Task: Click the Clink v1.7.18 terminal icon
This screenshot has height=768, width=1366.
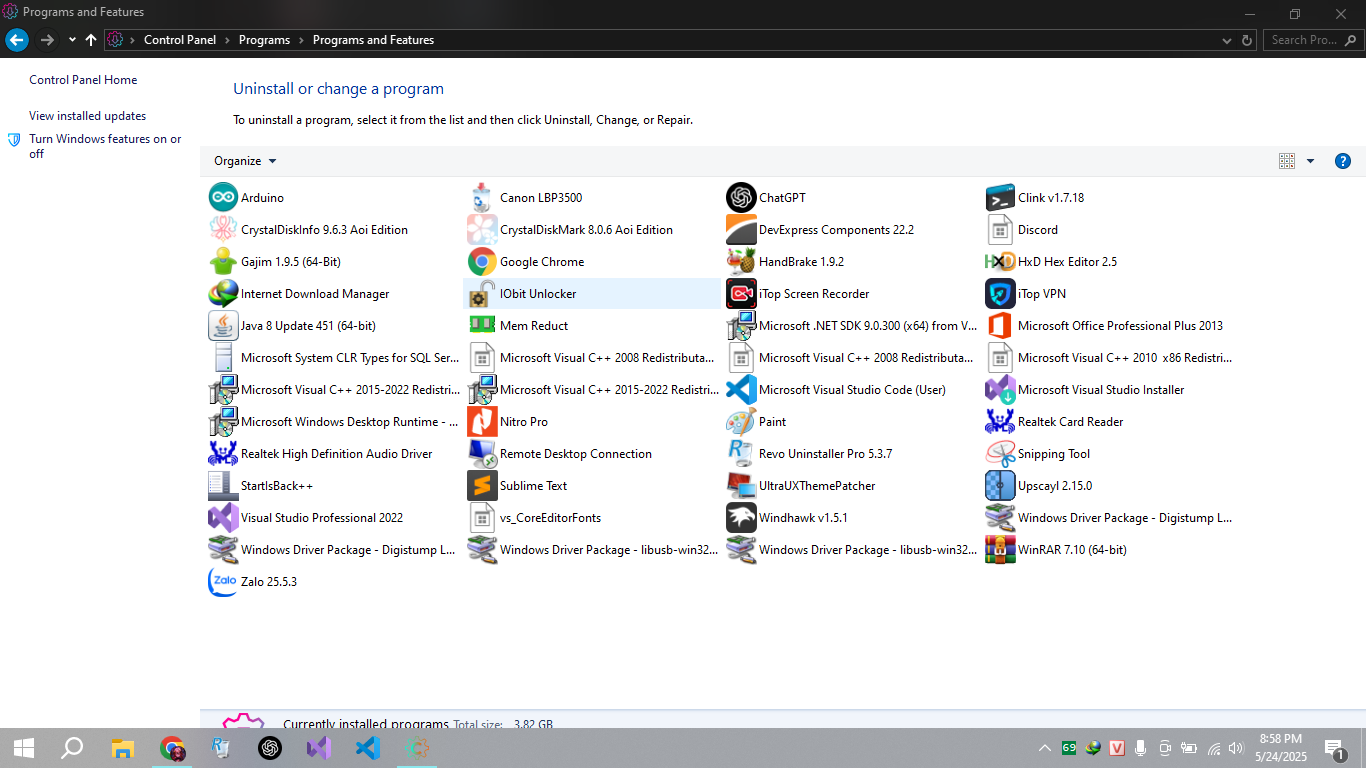Action: (1000, 197)
